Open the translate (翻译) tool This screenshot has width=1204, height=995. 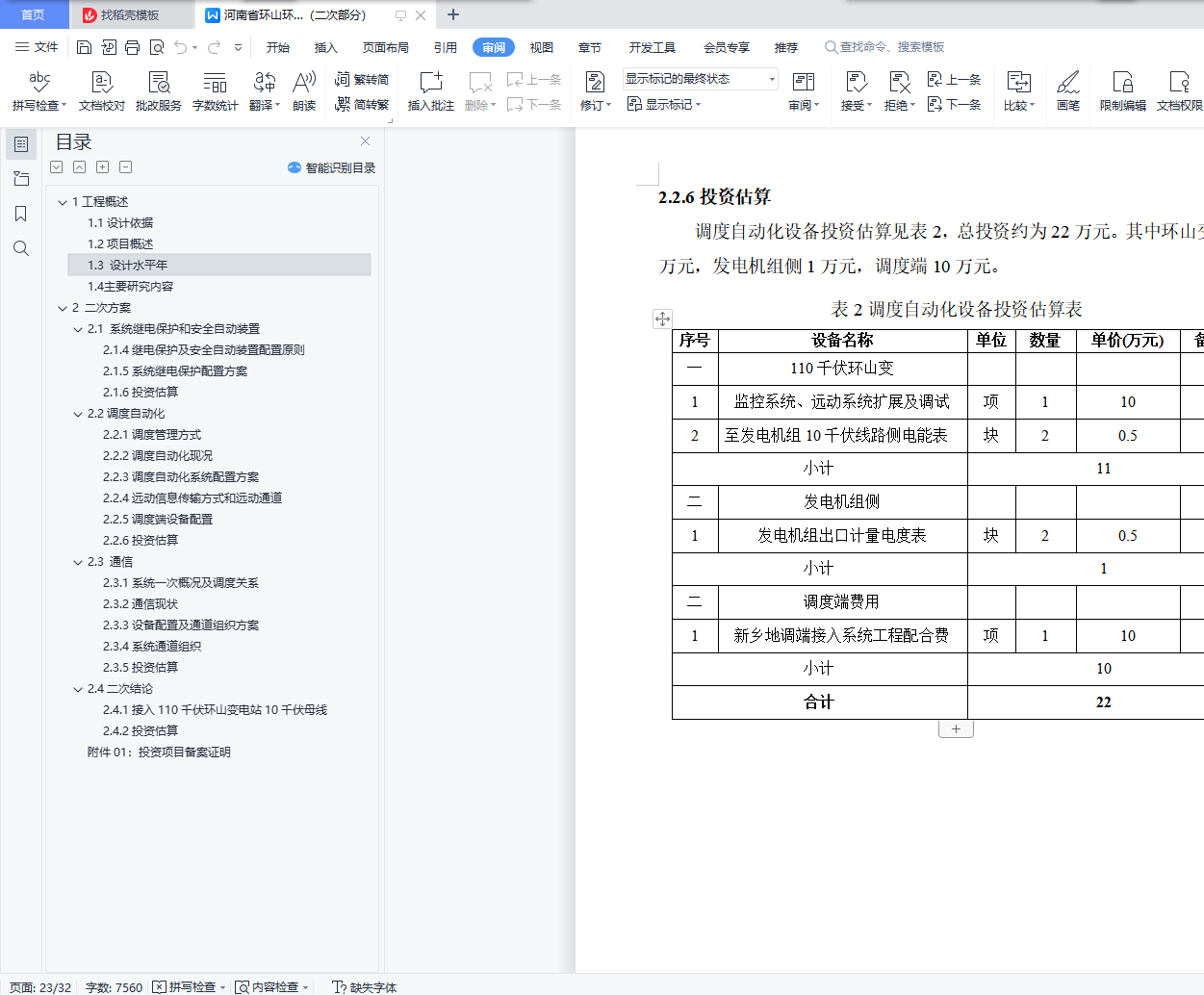coord(264,91)
